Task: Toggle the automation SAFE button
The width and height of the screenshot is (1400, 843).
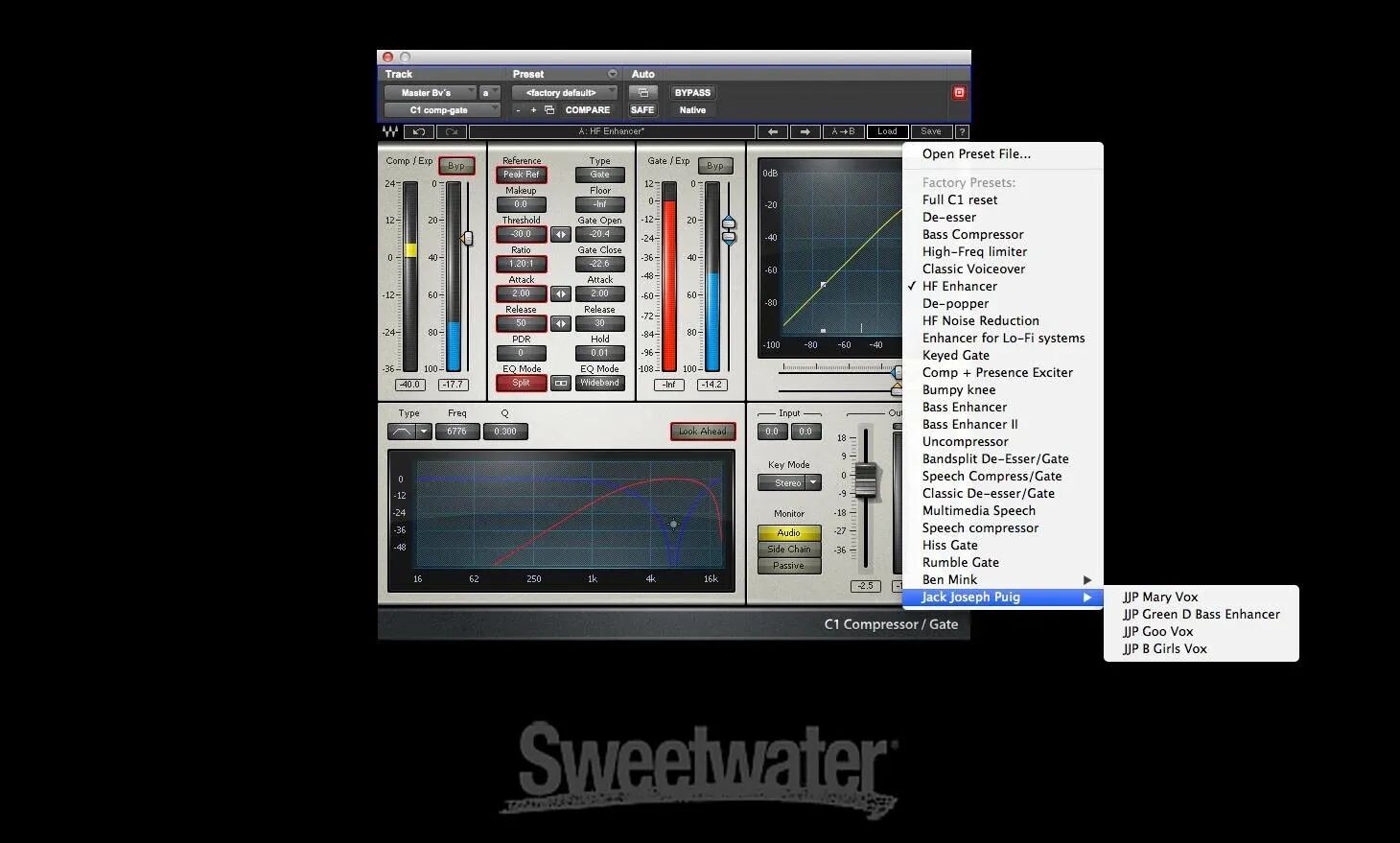Action: (642, 109)
